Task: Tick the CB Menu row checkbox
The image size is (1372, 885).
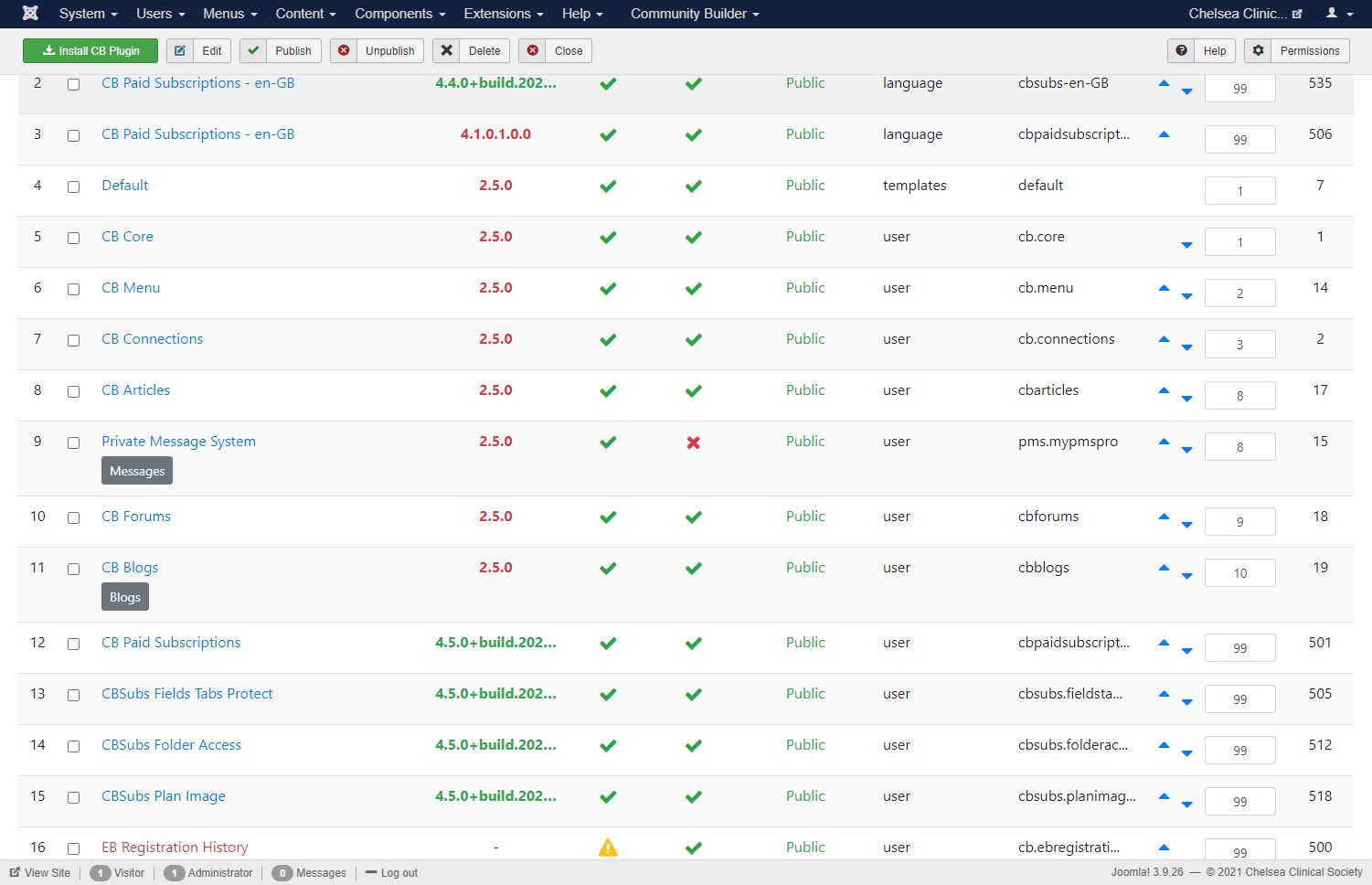Action: click(x=73, y=289)
